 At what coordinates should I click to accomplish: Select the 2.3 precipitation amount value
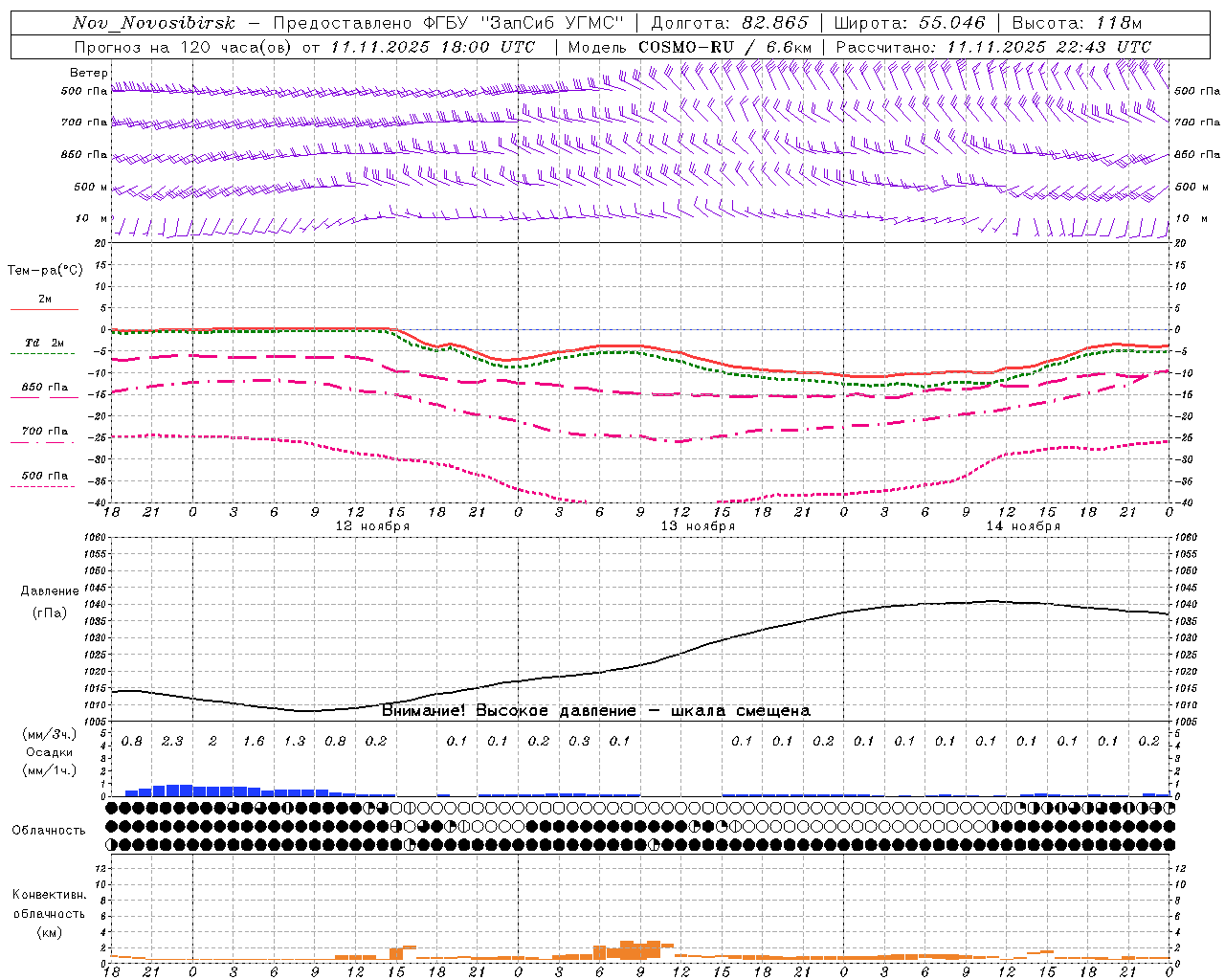172,741
